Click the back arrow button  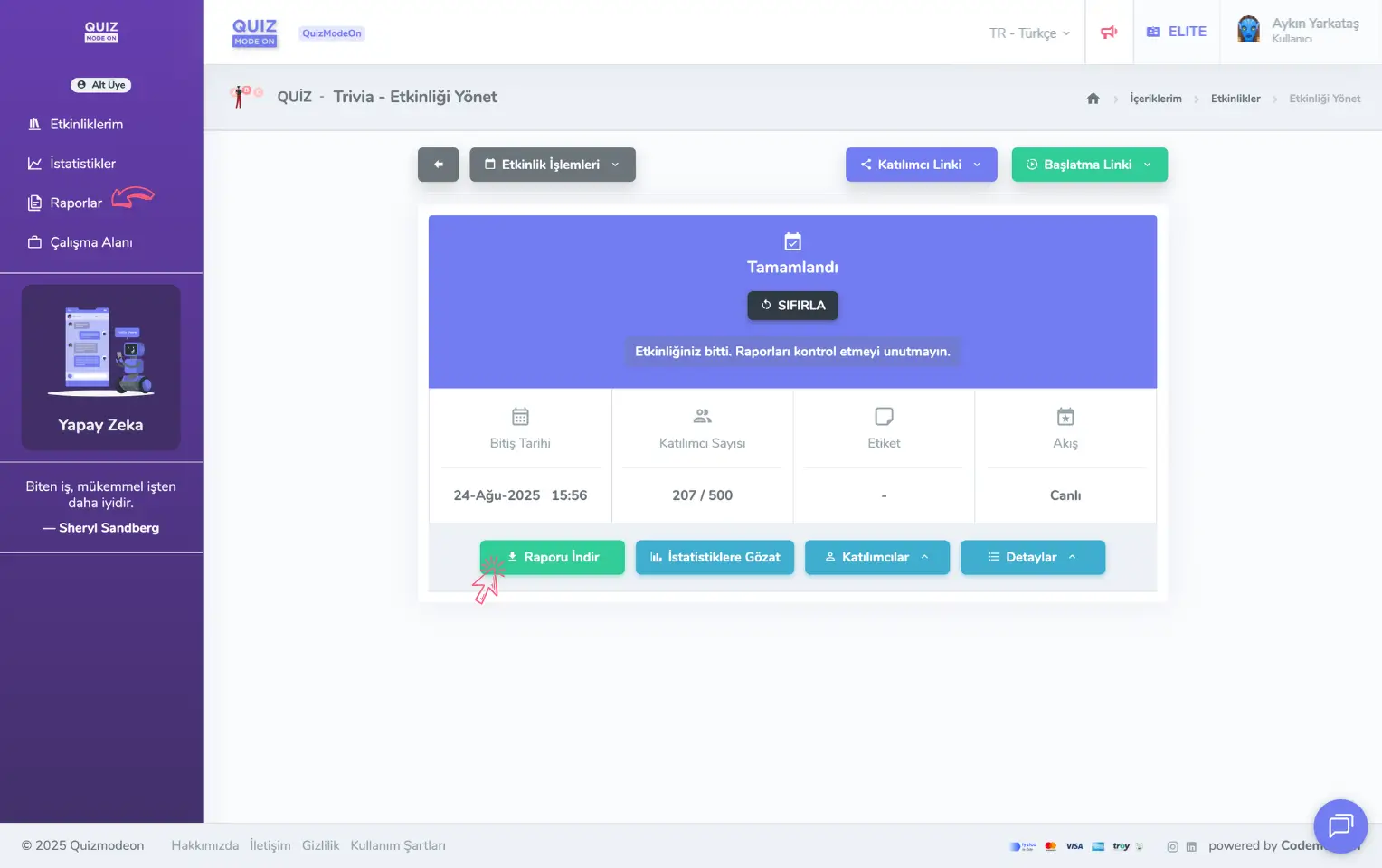coord(438,165)
